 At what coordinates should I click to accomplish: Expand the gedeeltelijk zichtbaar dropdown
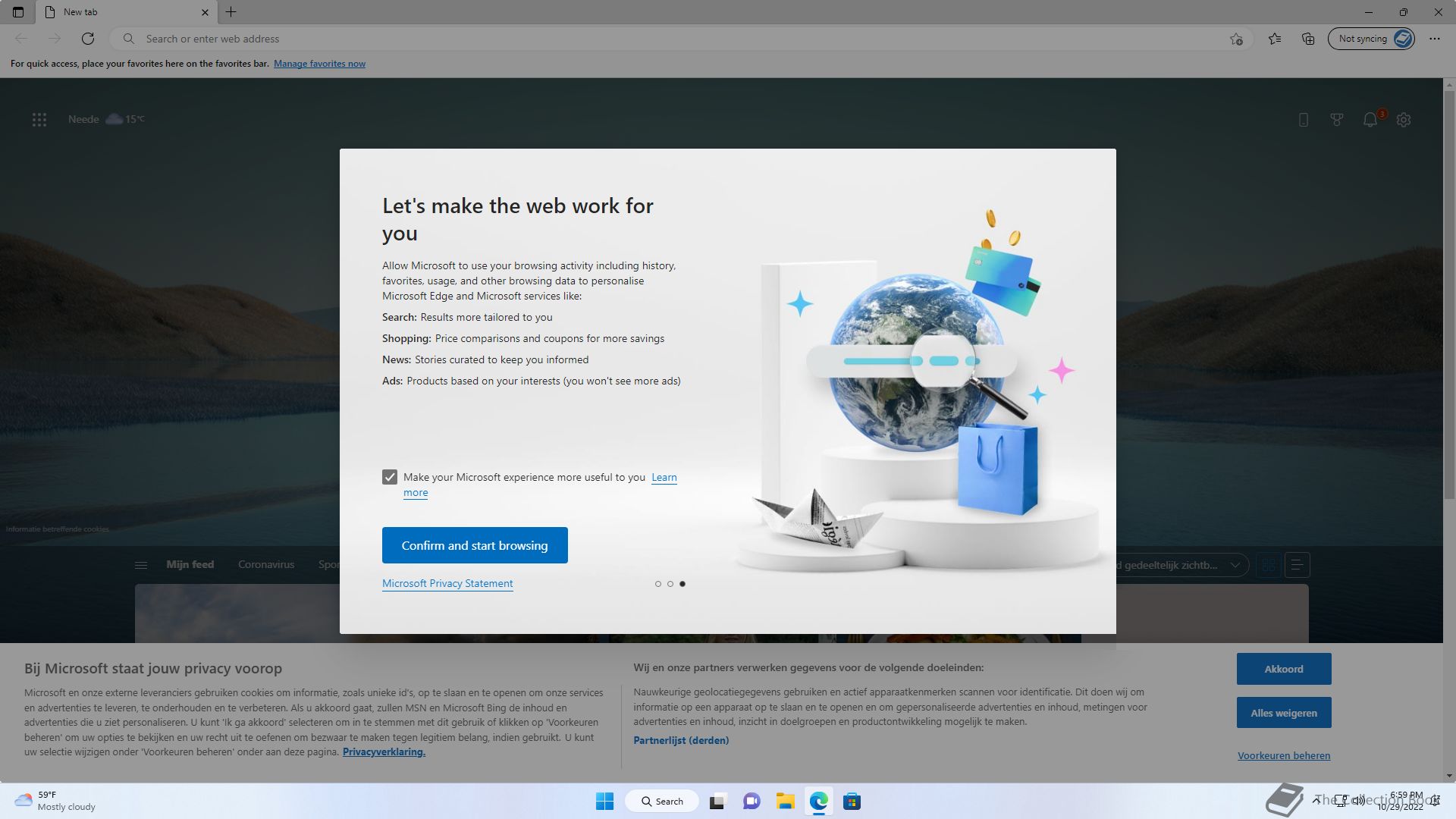click(1181, 565)
